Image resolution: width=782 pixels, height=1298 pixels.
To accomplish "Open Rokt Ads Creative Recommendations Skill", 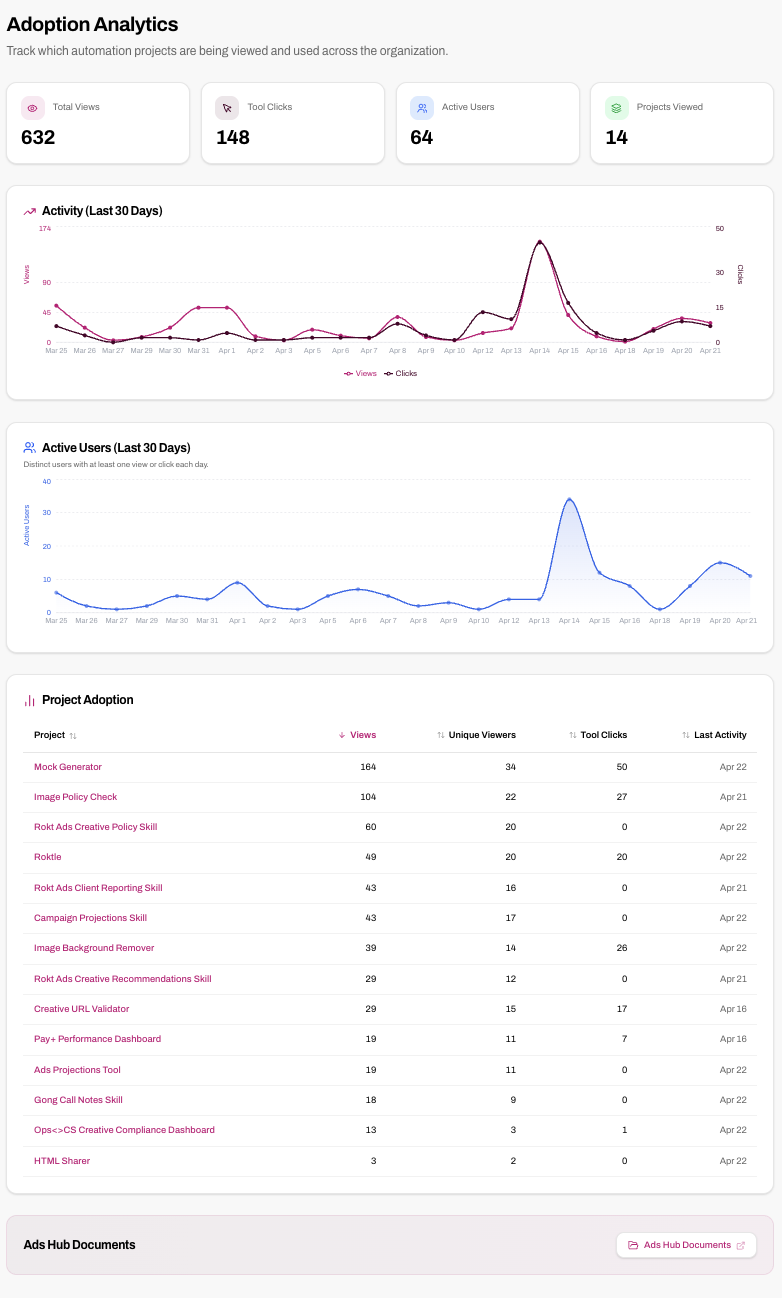I will [123, 979].
